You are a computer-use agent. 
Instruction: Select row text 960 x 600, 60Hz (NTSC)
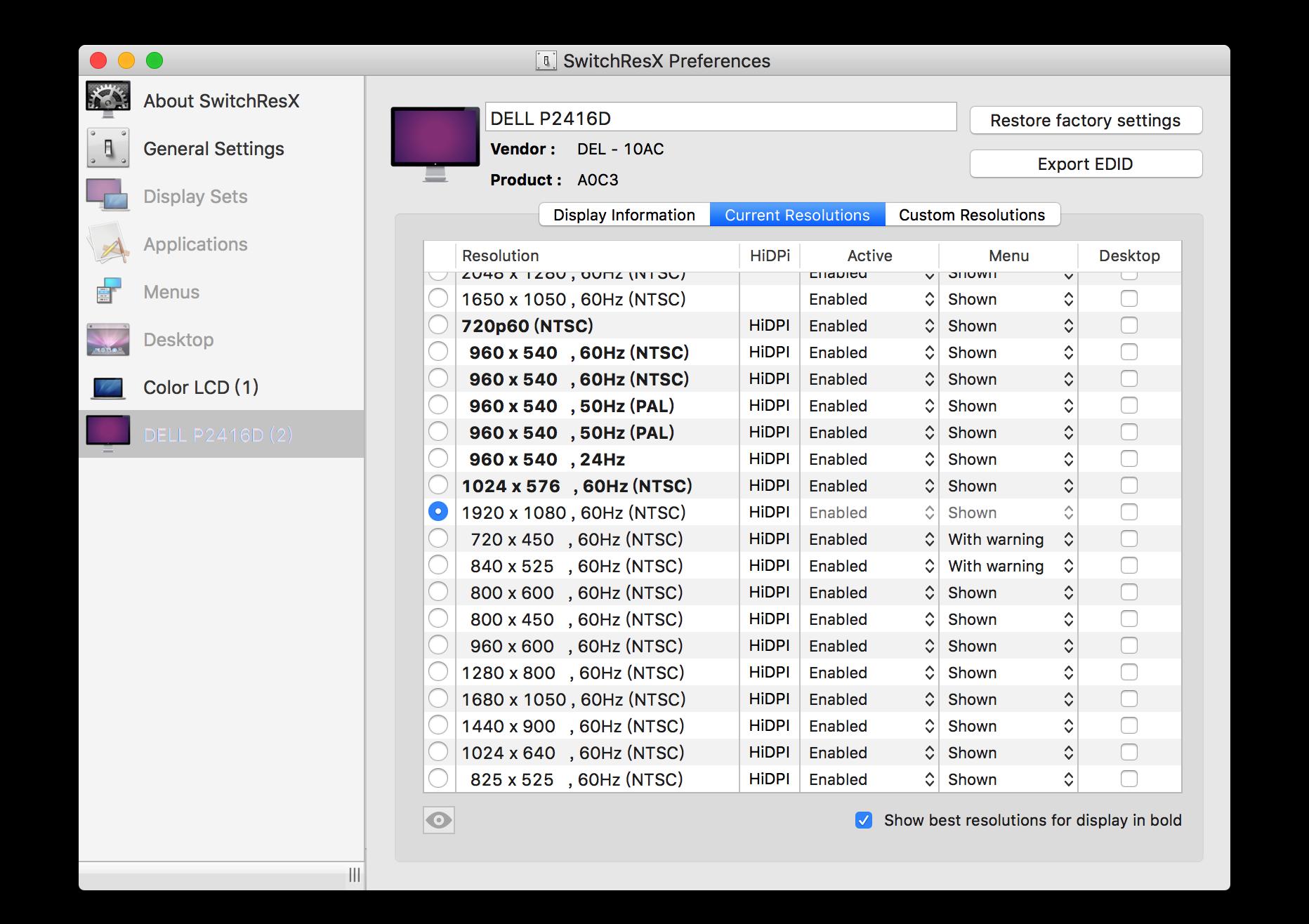click(577, 646)
